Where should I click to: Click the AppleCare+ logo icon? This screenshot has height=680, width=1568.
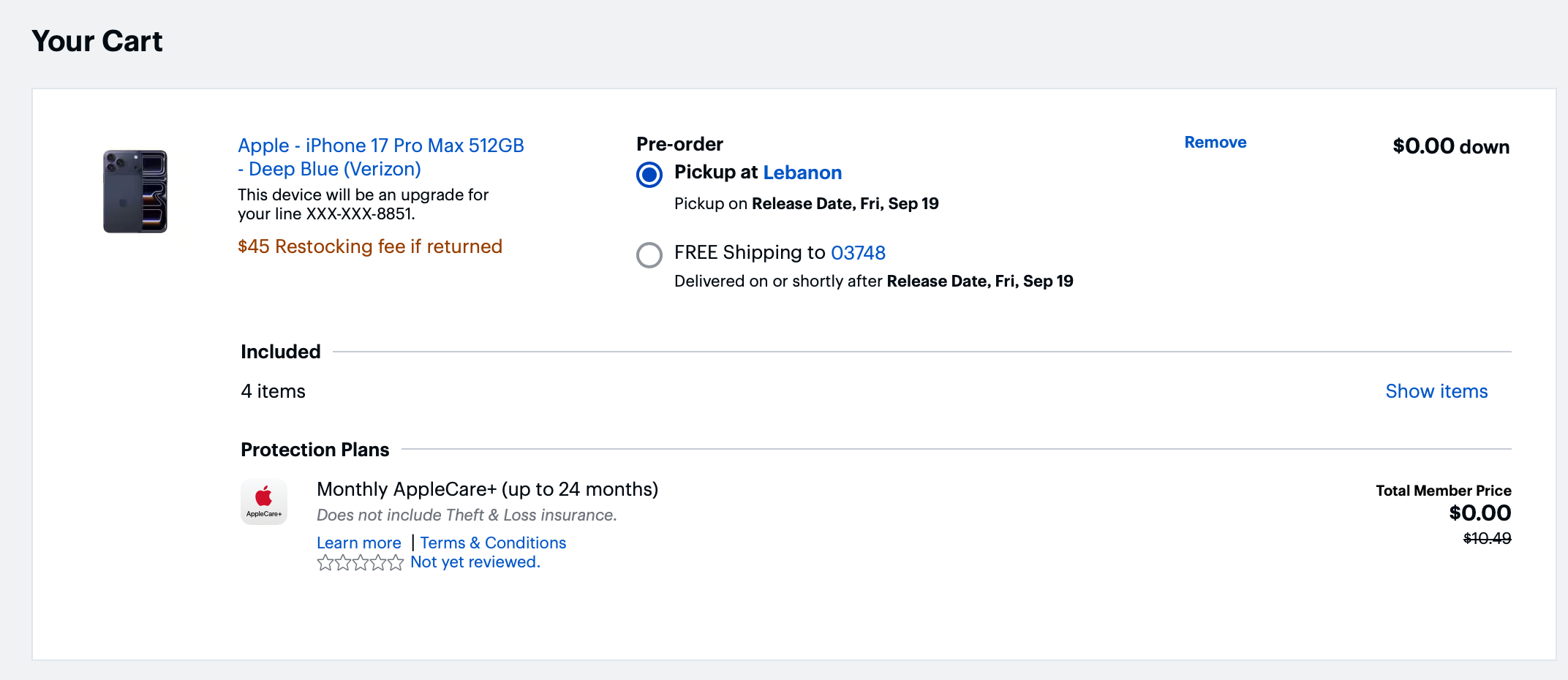[264, 502]
